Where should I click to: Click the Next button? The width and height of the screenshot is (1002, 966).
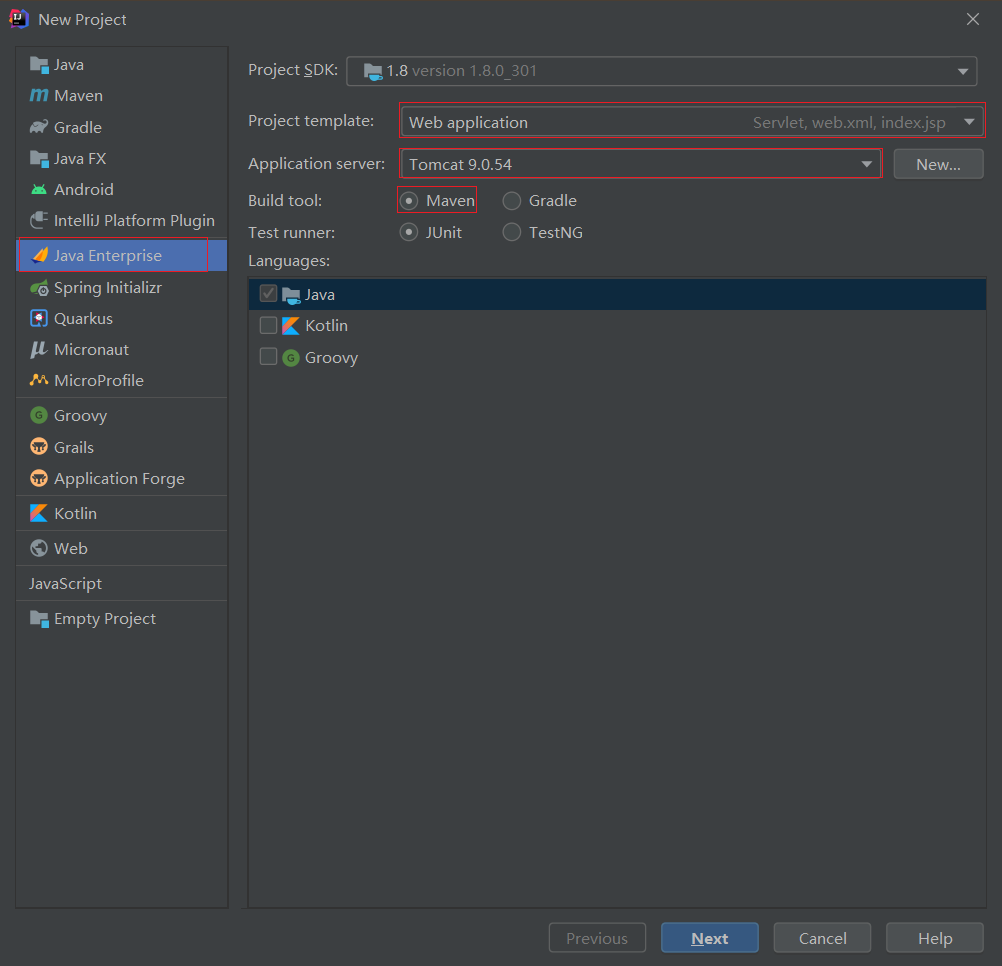click(x=709, y=938)
